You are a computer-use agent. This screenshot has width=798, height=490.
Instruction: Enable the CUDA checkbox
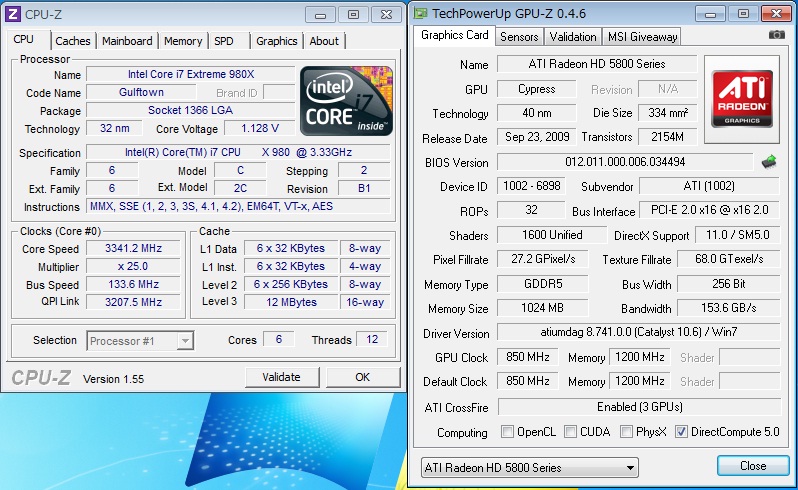pos(571,431)
